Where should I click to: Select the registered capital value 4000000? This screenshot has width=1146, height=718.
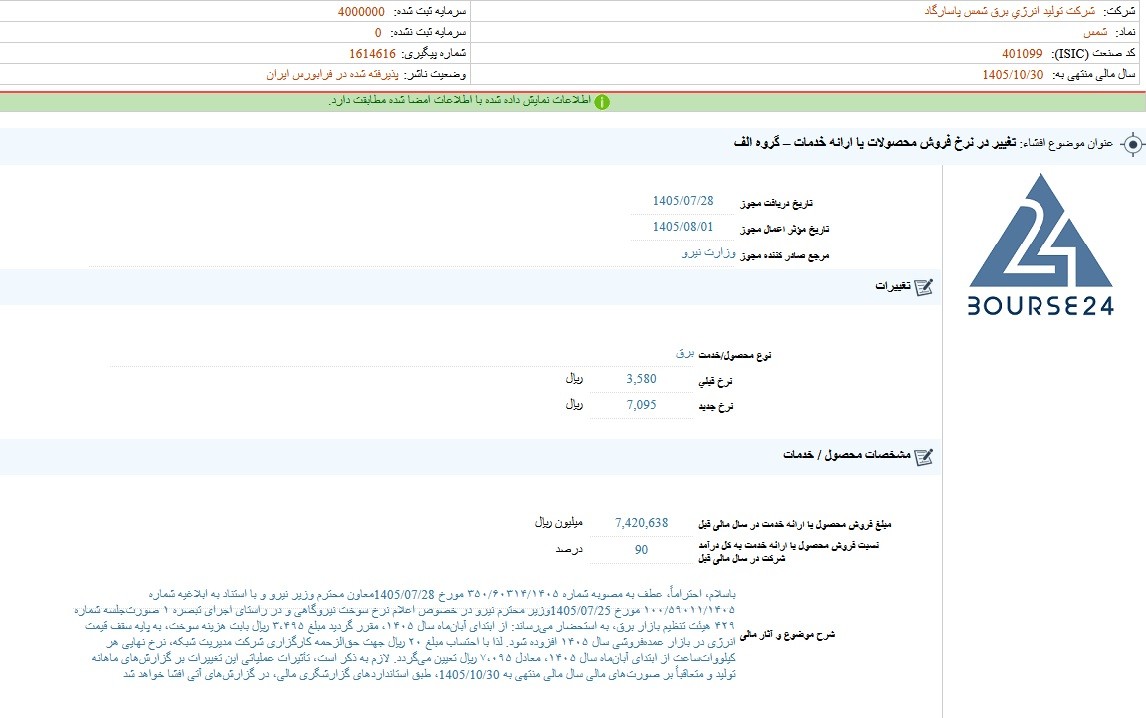point(361,12)
